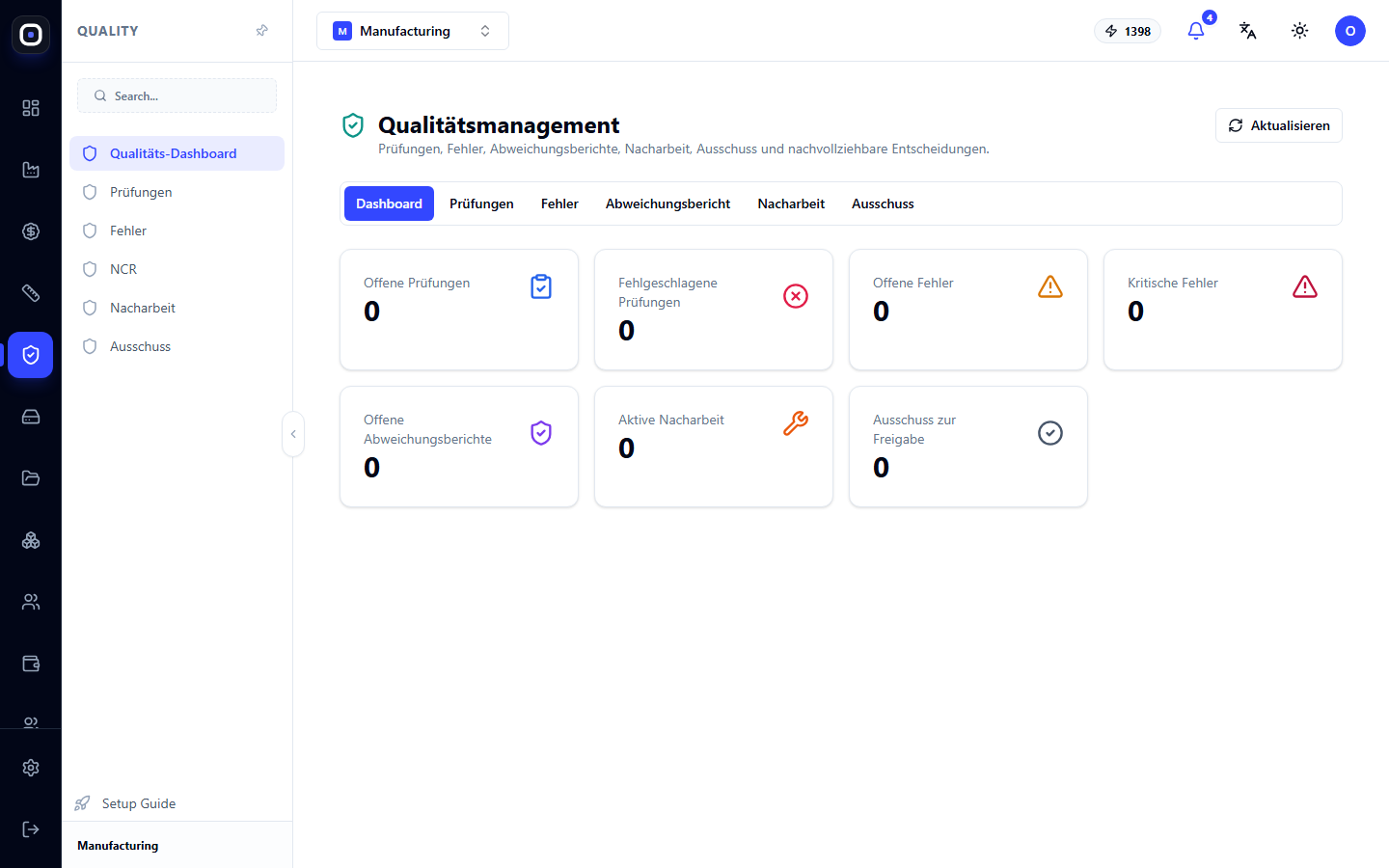Collapse the sidebar with the chevron handle
Screen dimensions: 1389x868
[293, 434]
